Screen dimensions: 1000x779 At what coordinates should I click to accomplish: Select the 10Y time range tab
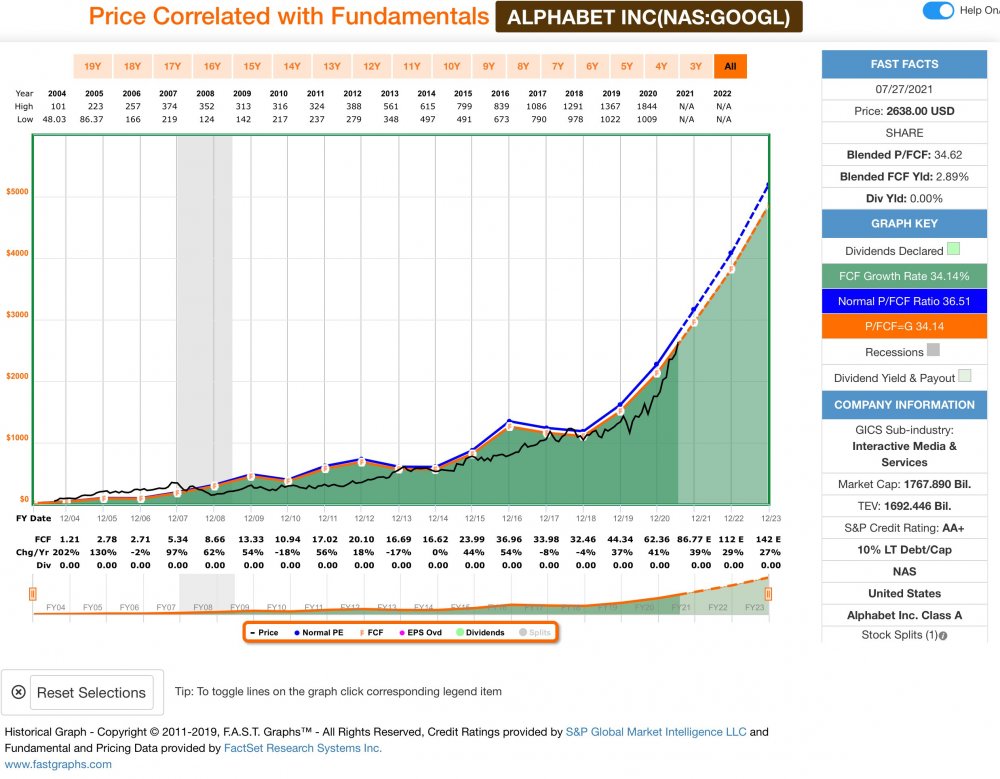click(x=452, y=66)
